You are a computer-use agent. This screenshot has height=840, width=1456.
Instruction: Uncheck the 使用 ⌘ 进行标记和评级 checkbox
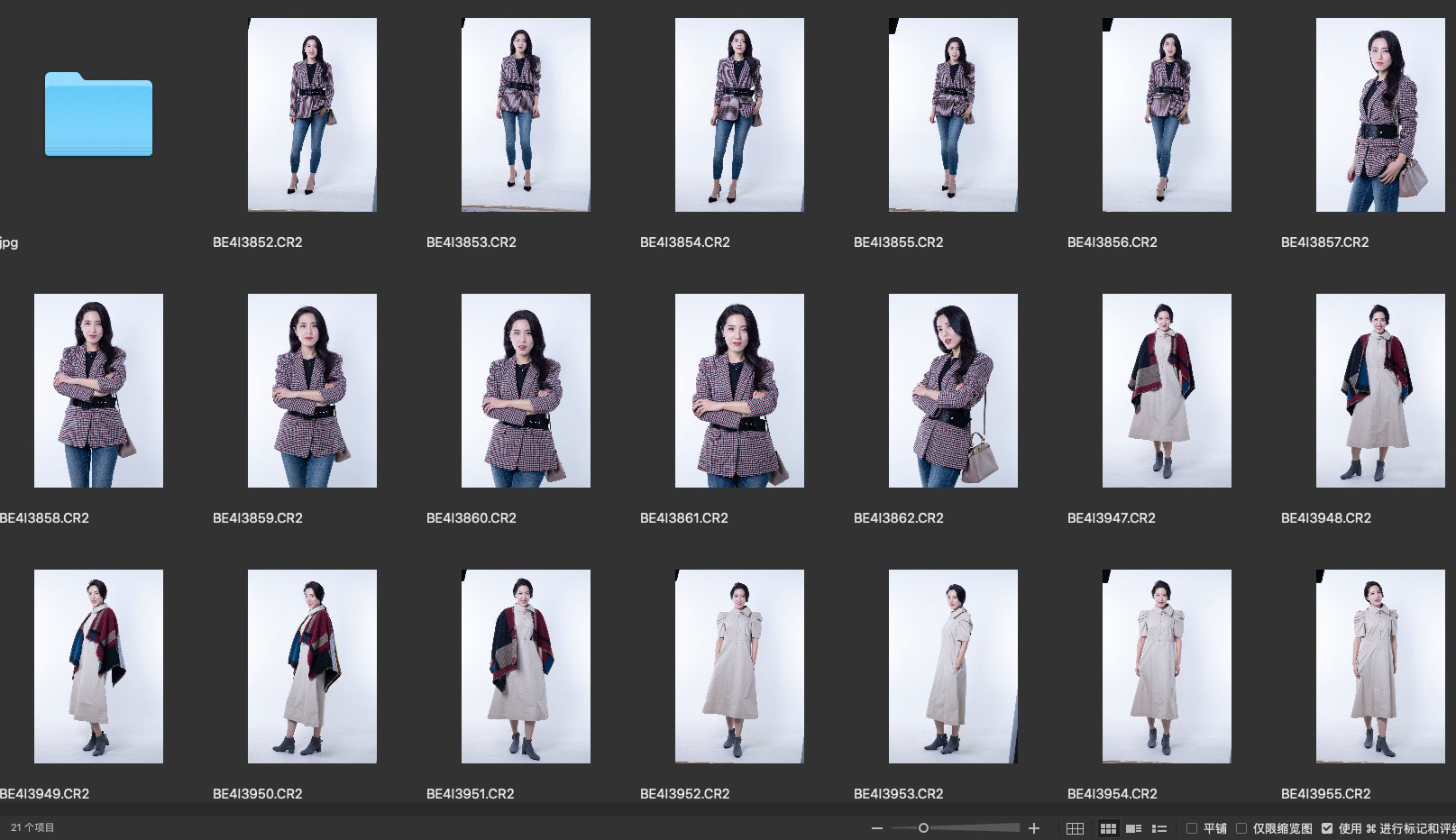point(1327,828)
